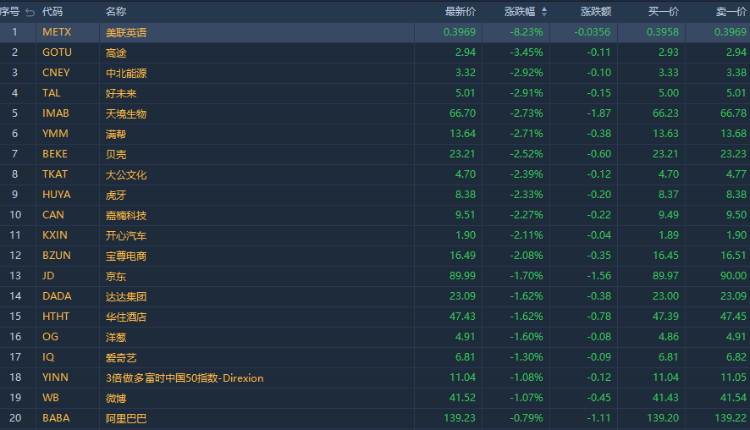The image size is (750, 430).
Task: Select the GOTU ticker code
Action: [57, 52]
